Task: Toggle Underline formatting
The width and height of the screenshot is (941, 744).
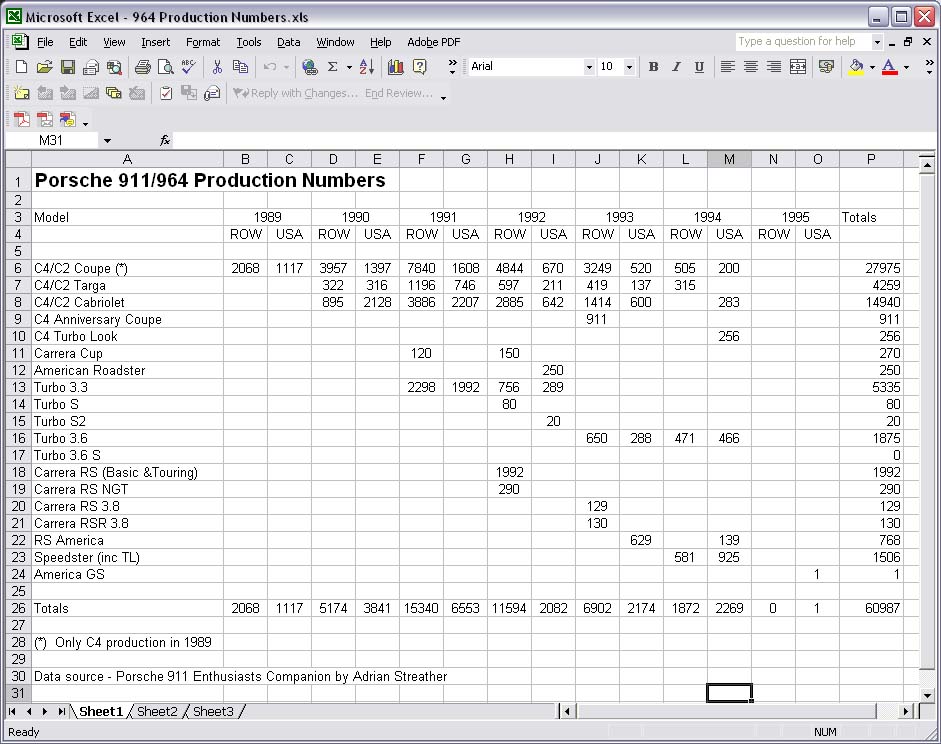Action: tap(699, 67)
